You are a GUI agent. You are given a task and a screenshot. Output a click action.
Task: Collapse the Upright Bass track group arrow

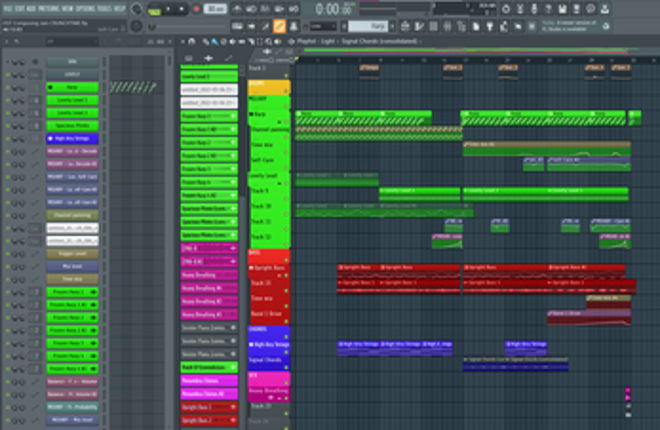pos(279,276)
